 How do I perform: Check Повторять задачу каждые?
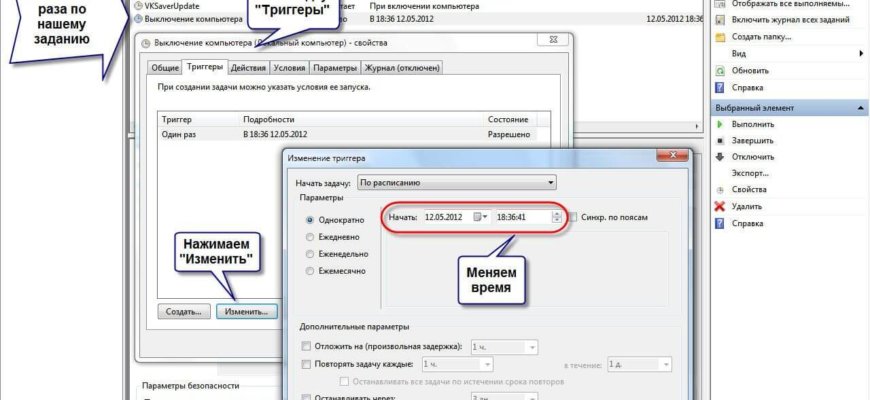(306, 364)
